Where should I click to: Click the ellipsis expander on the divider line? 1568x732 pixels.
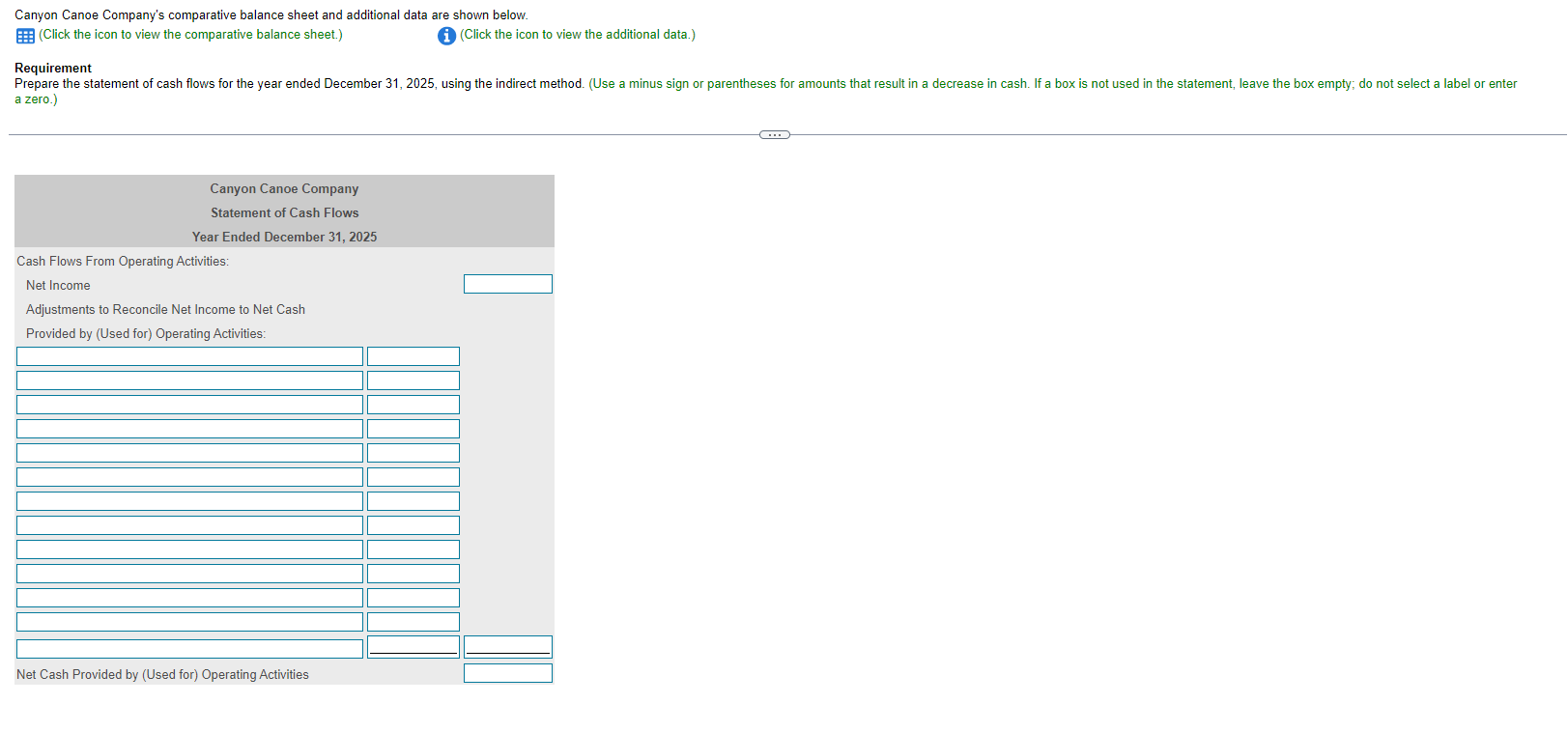[775, 134]
